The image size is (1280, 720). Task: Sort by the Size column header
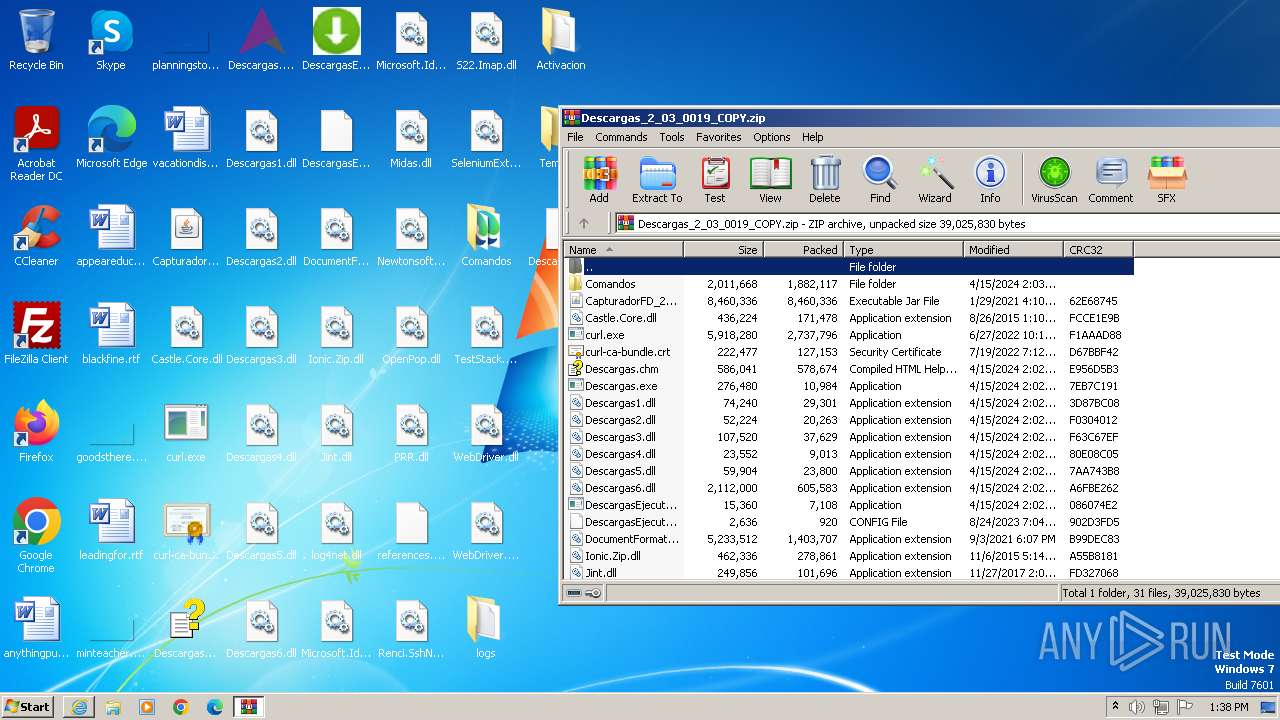coord(723,250)
